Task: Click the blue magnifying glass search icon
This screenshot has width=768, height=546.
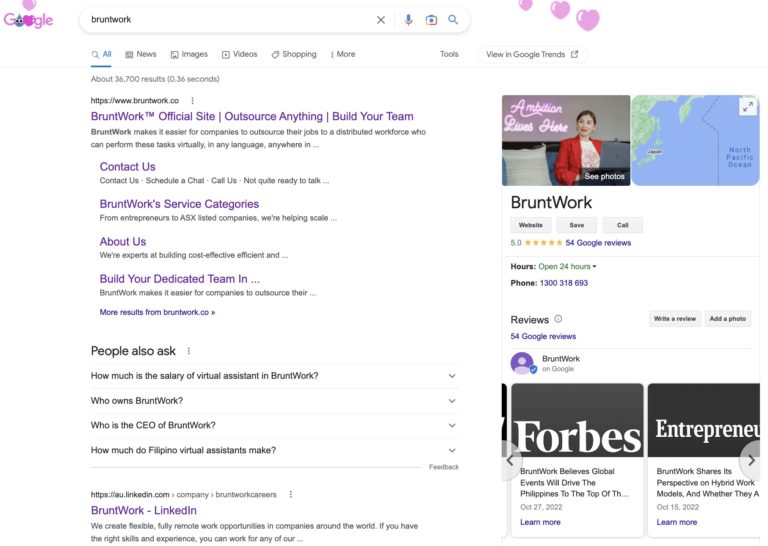Action: (x=453, y=20)
